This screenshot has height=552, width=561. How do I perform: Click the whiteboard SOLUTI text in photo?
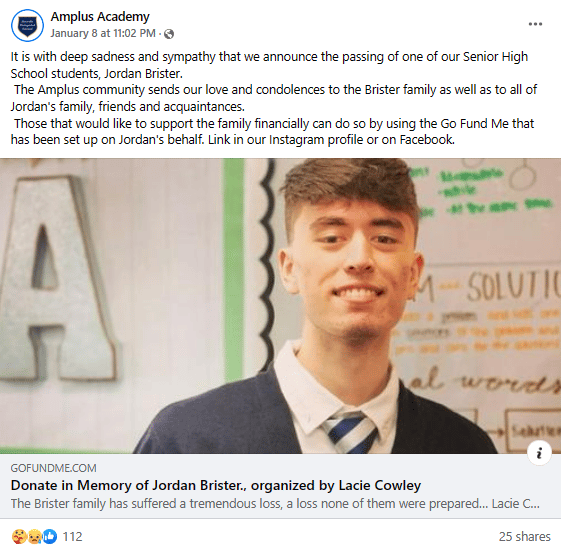point(513,287)
